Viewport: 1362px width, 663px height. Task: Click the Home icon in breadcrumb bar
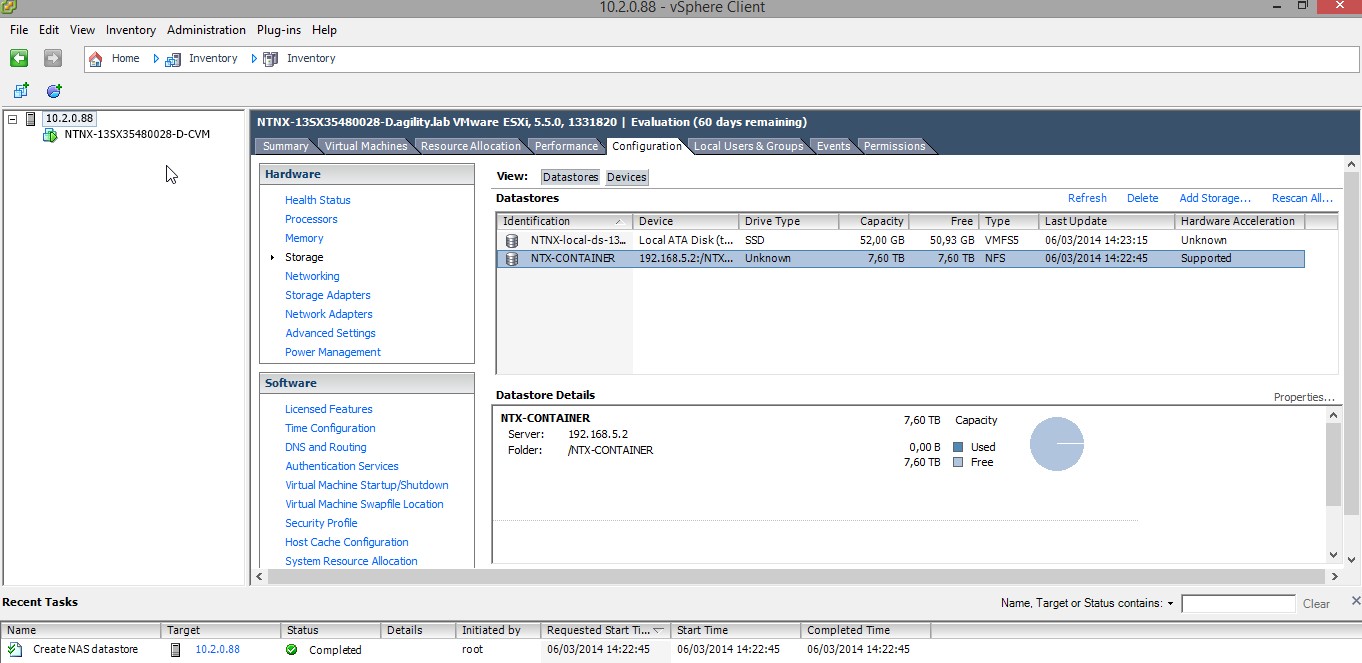(x=96, y=59)
